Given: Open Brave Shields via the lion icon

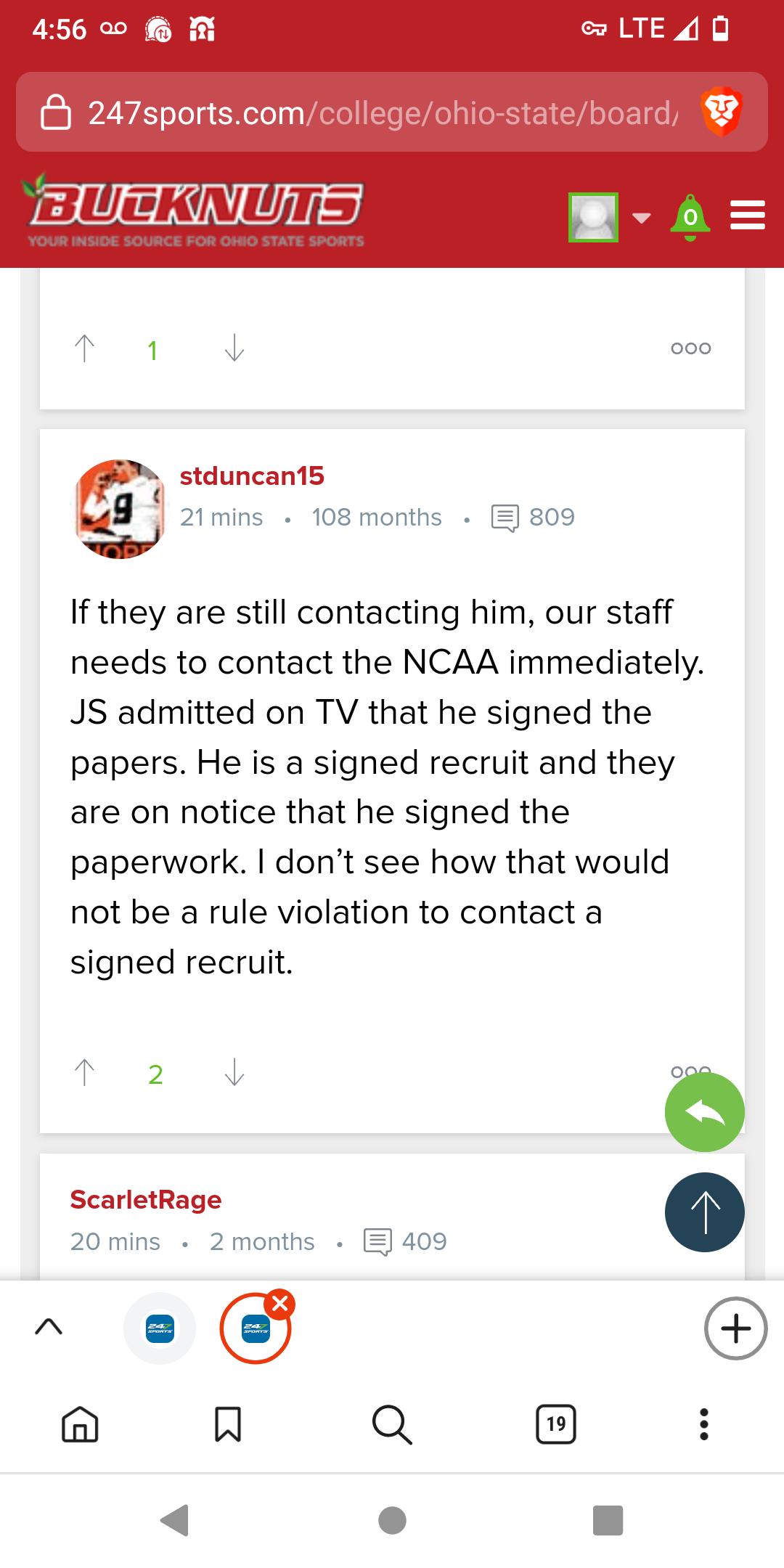Looking at the screenshot, I should [x=722, y=112].
